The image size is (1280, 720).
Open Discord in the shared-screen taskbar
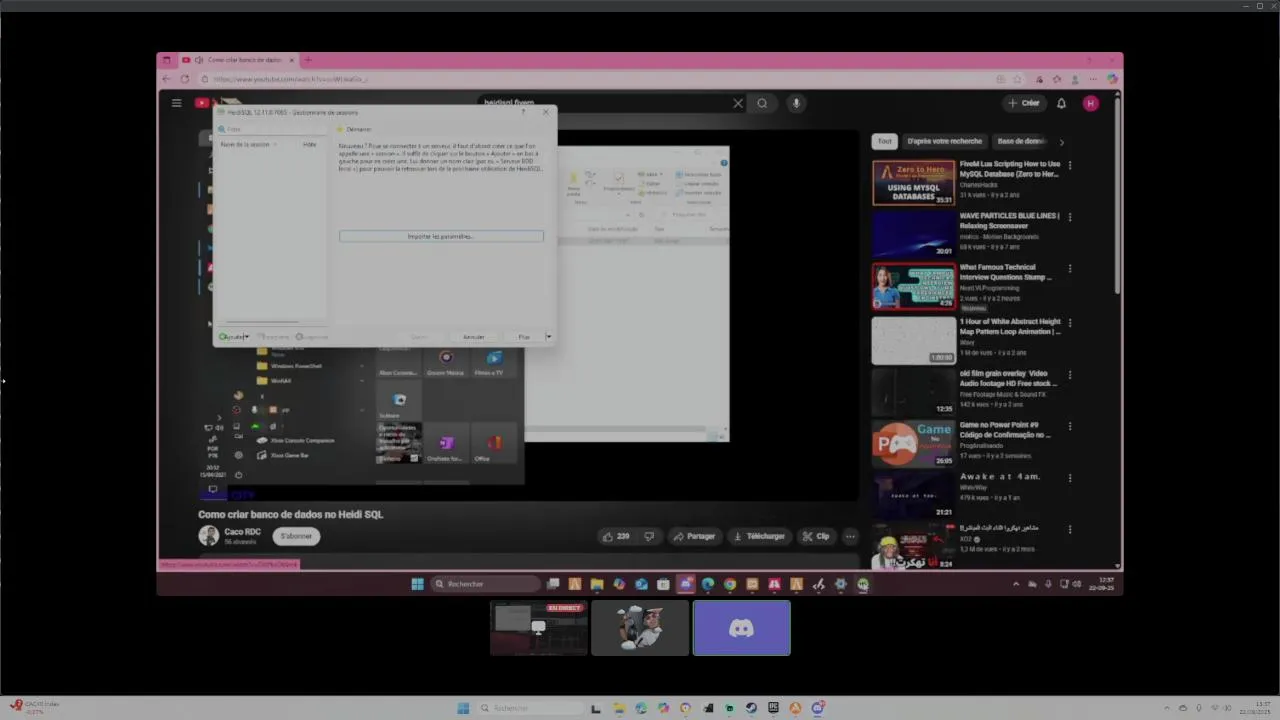(x=686, y=584)
